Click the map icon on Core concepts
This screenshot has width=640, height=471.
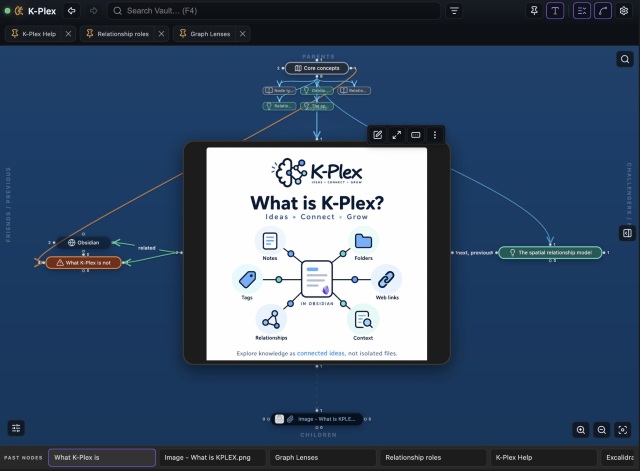298,69
